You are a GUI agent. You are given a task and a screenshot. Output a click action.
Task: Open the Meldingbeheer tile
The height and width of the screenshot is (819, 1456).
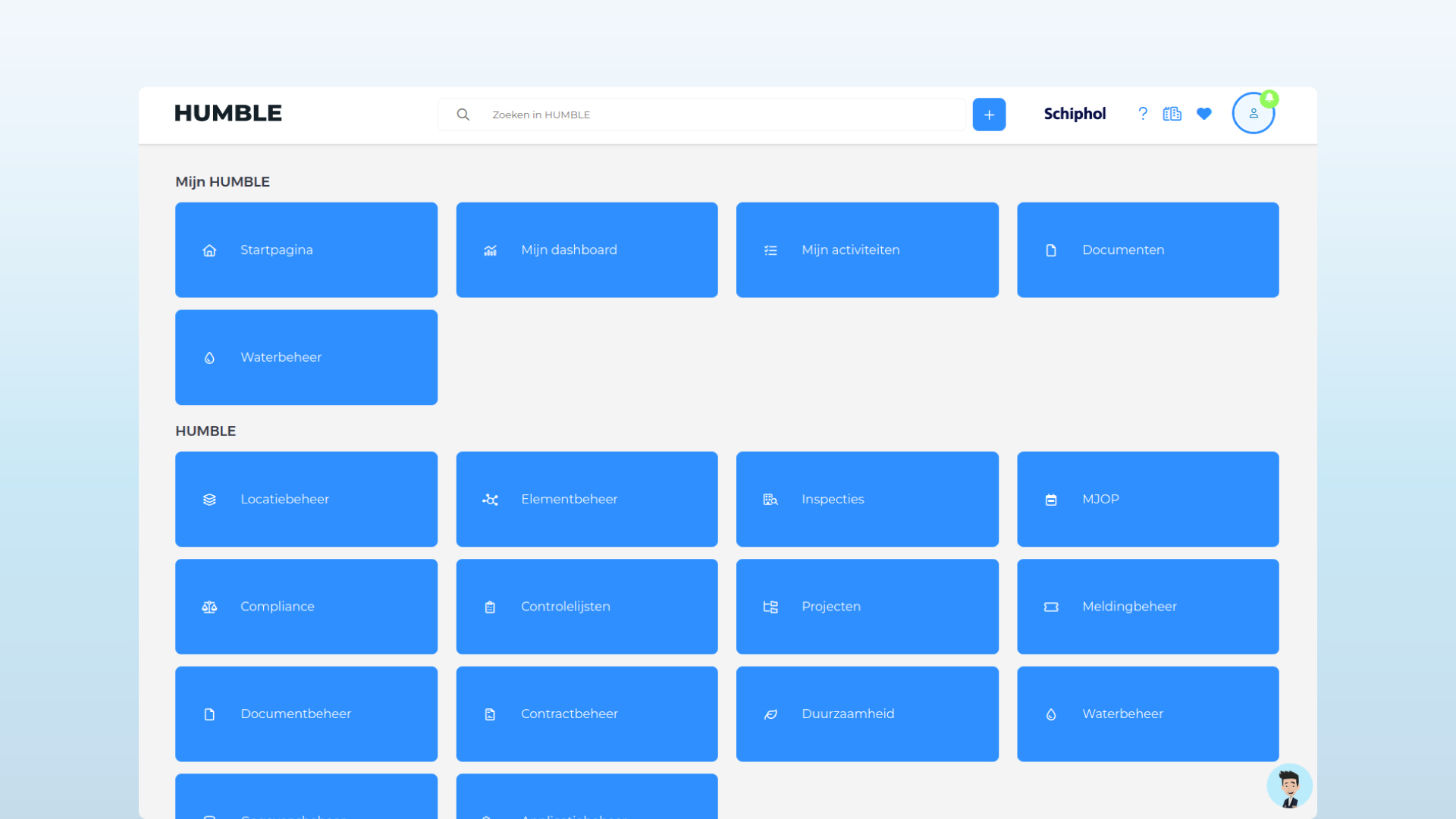click(x=1147, y=607)
